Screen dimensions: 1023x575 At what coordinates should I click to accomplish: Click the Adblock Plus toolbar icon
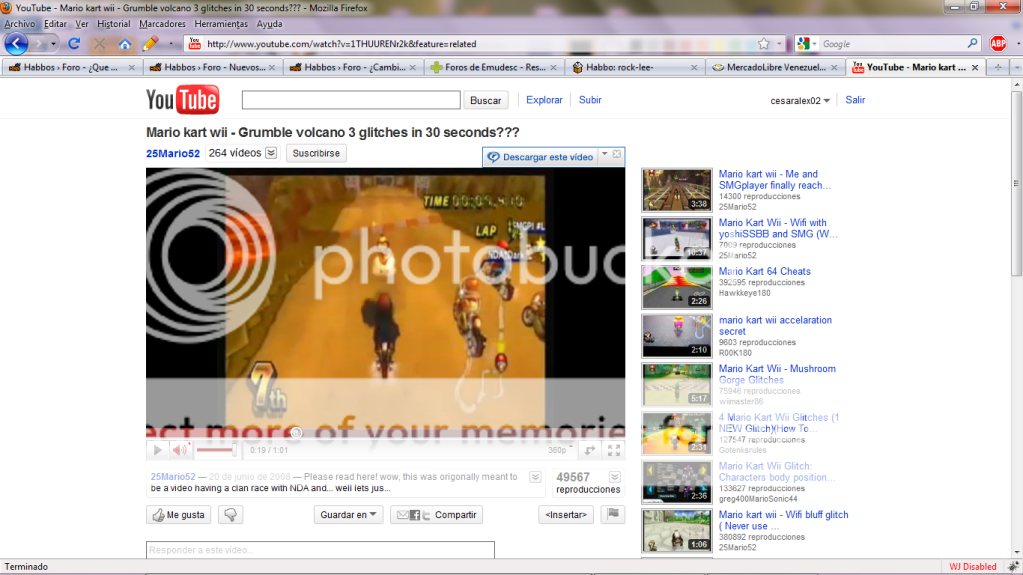(998, 43)
